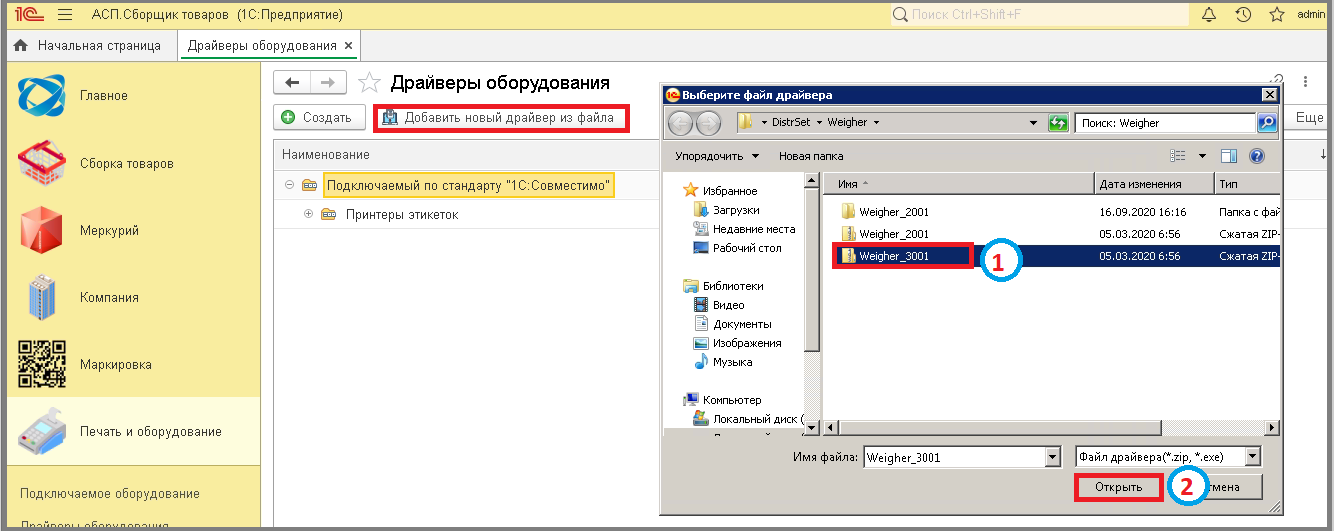
Task: Open view options dropdown arrow
Action: (x=1202, y=156)
